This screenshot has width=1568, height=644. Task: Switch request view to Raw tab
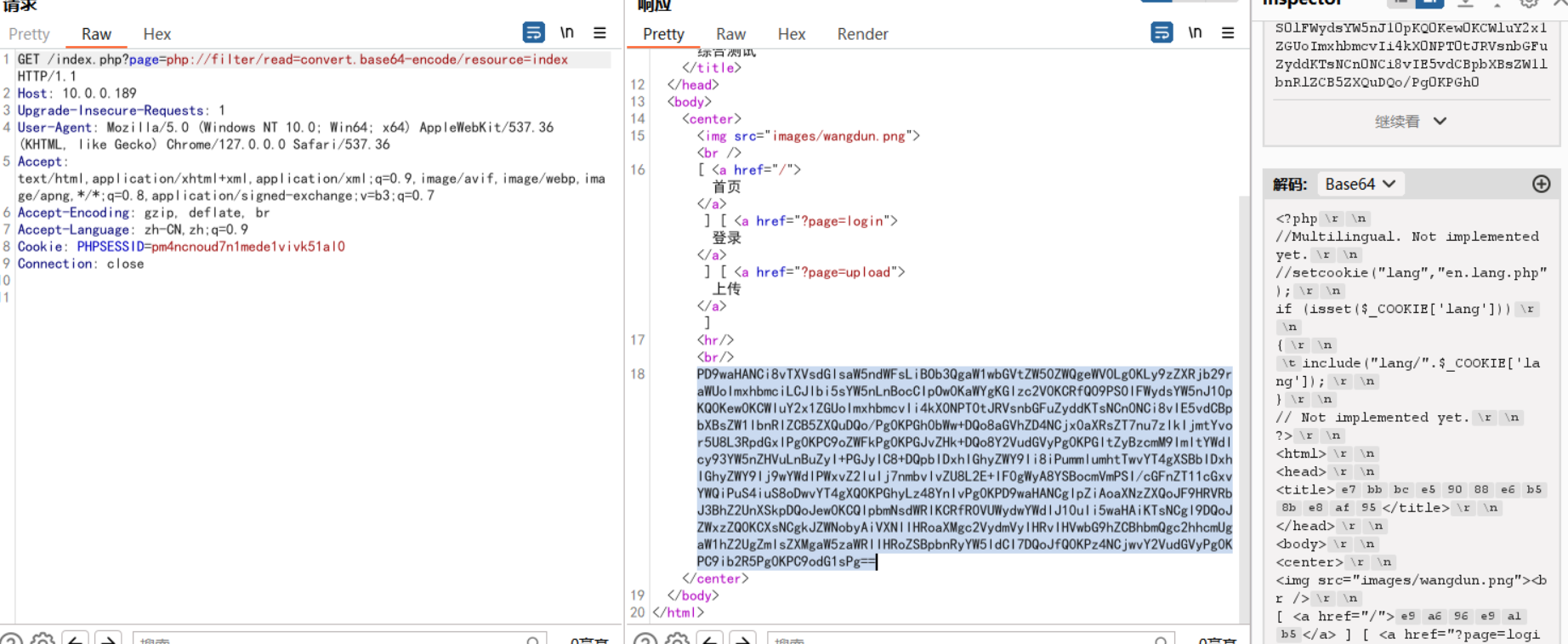[96, 34]
